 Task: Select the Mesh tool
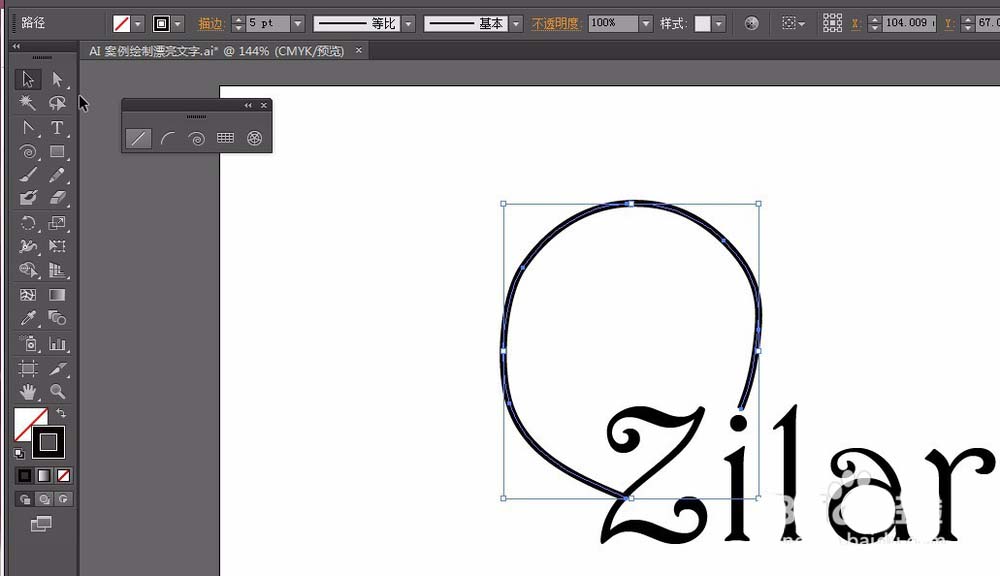coord(27,295)
